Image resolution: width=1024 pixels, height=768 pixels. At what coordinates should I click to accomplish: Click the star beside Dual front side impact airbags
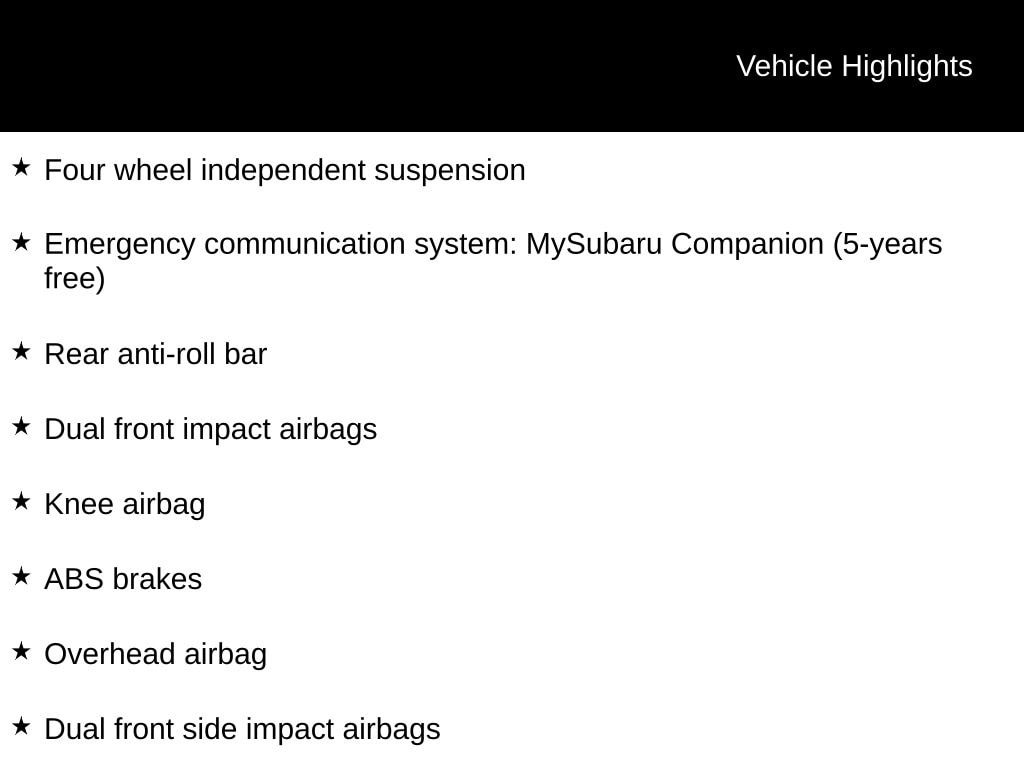21,726
